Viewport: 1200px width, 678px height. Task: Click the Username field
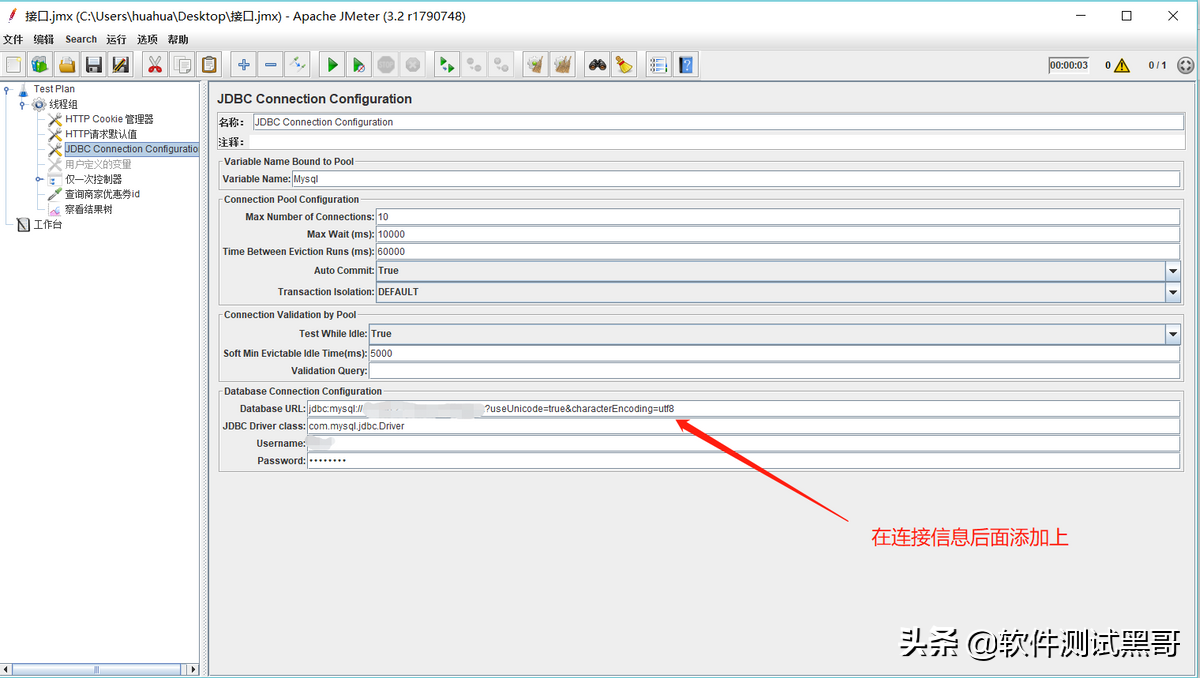(x=744, y=443)
